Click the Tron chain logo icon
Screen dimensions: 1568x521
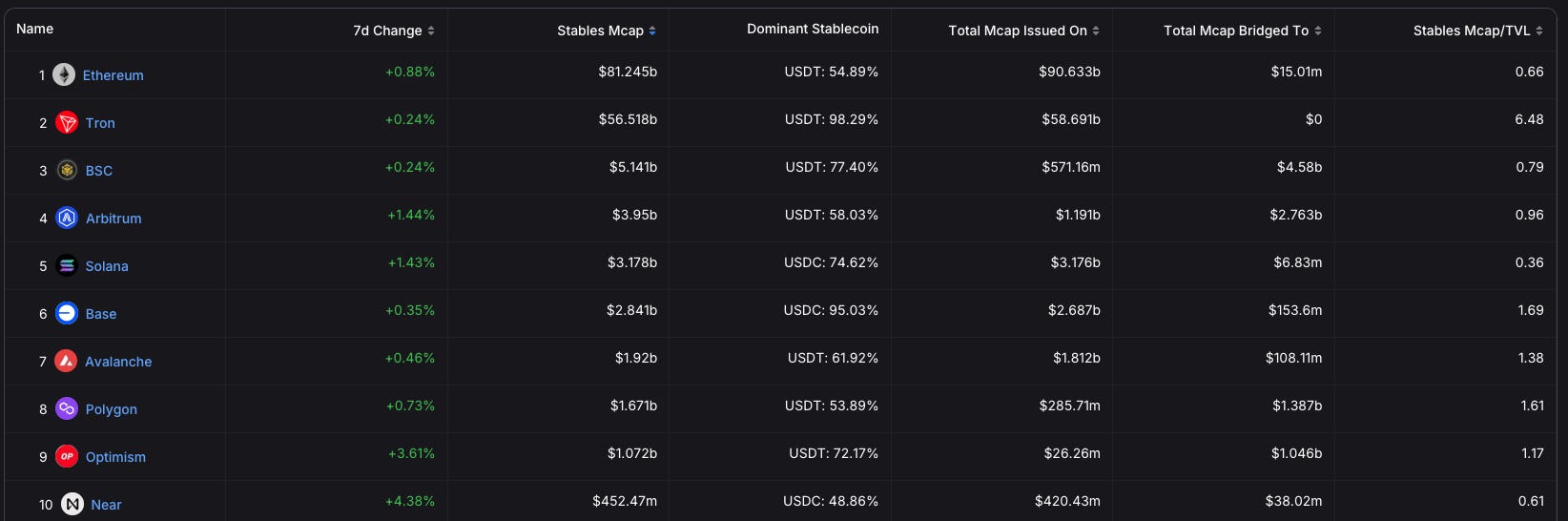click(x=67, y=122)
